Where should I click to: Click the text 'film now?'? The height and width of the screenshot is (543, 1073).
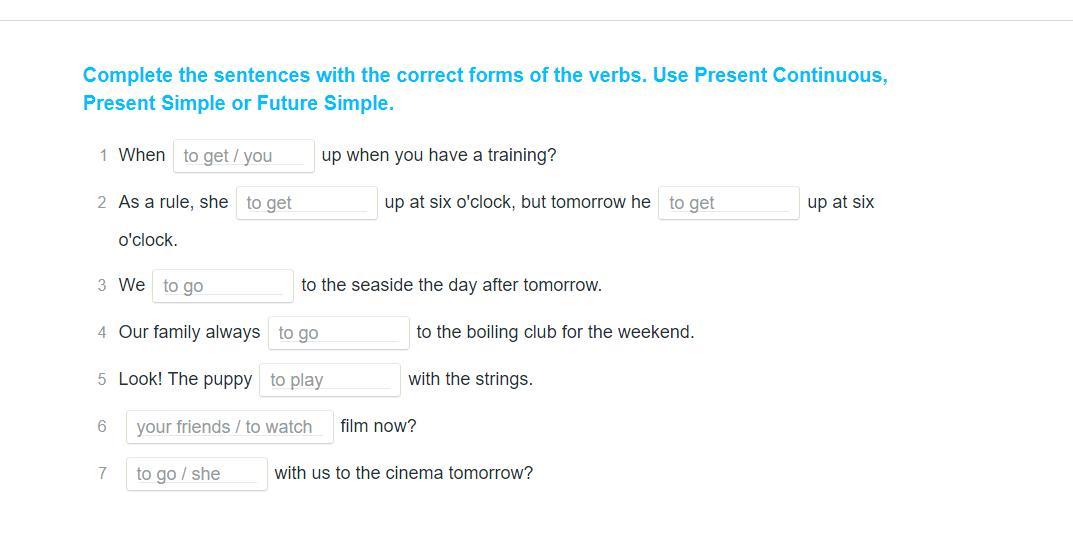pyautogui.click(x=378, y=426)
